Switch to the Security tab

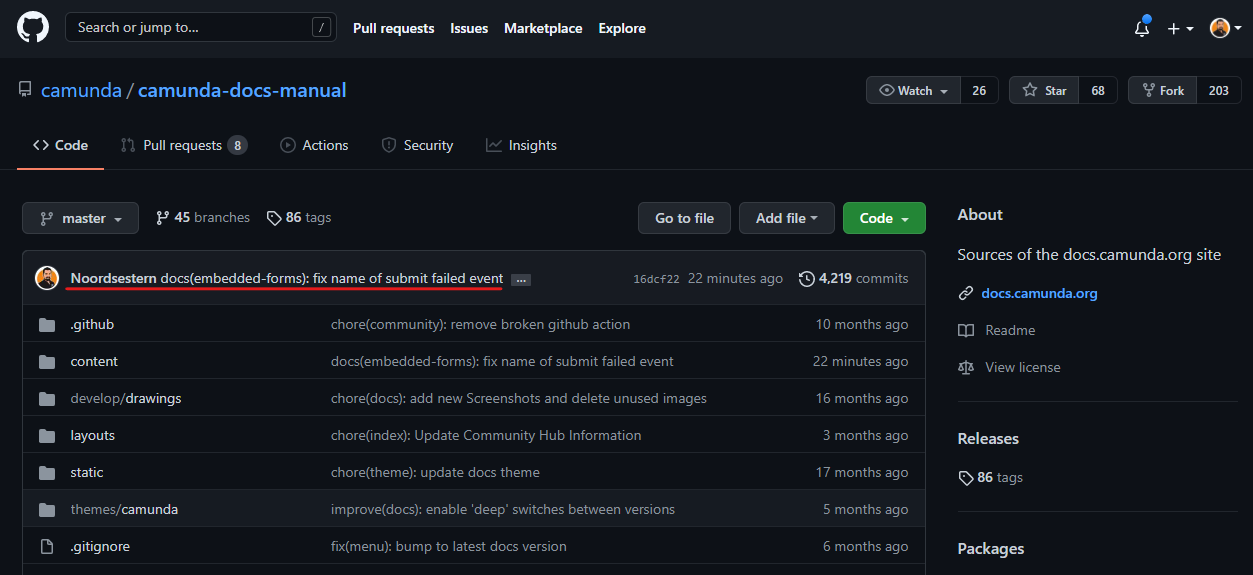(417, 145)
